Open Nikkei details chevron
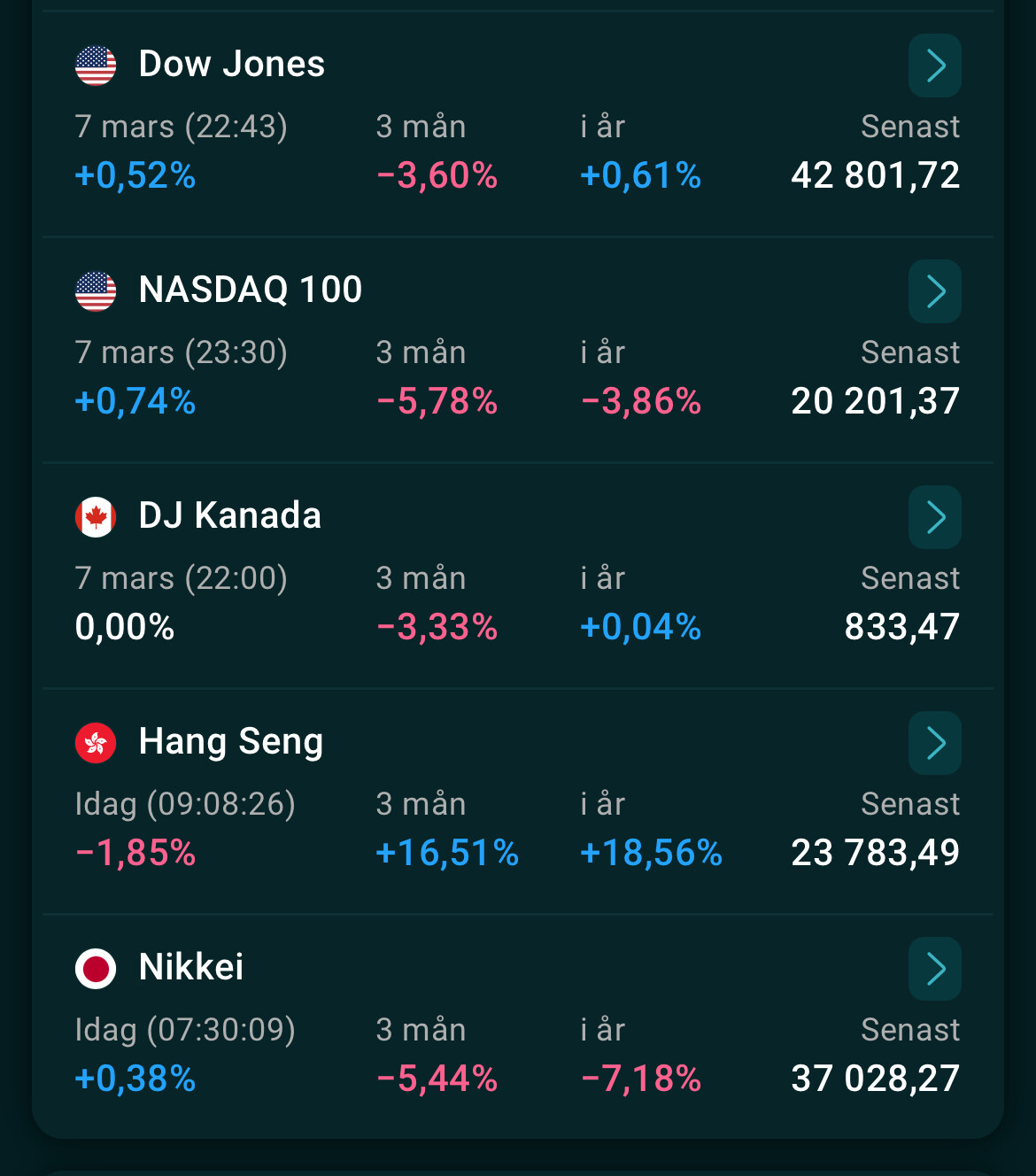Viewport: 1036px width, 1176px height. [935, 969]
